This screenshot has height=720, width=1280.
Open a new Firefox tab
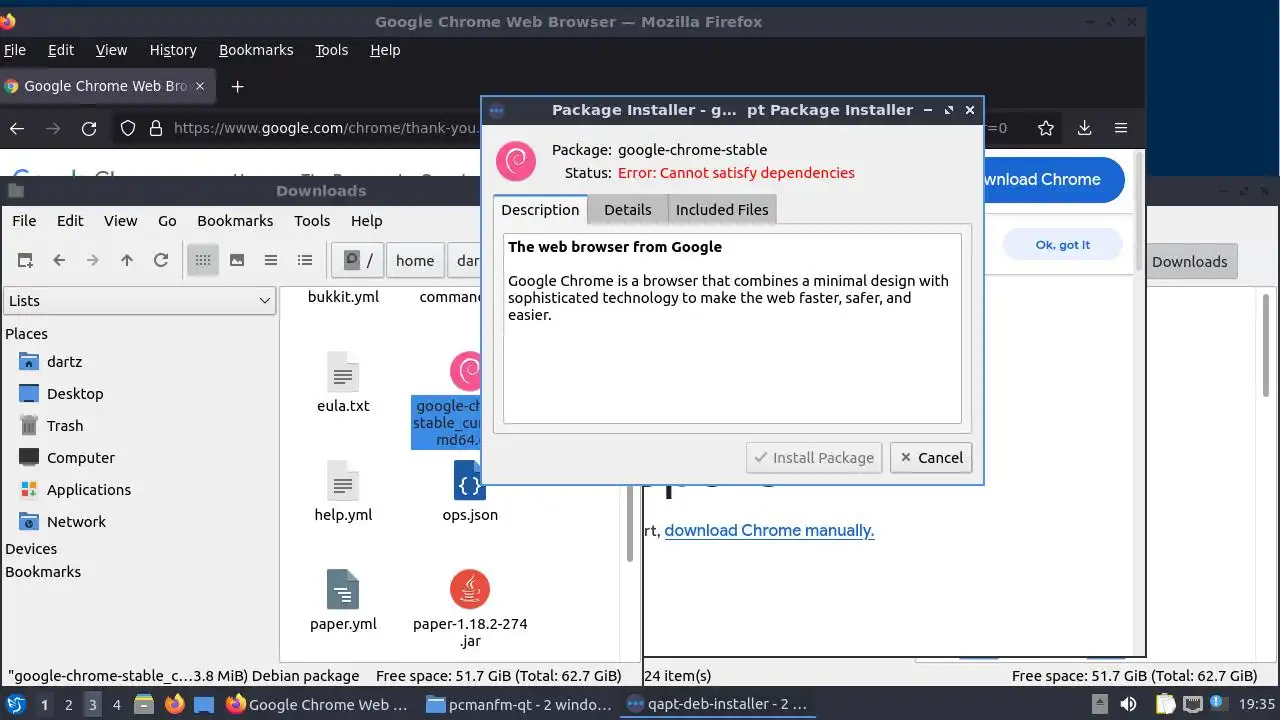(x=237, y=86)
